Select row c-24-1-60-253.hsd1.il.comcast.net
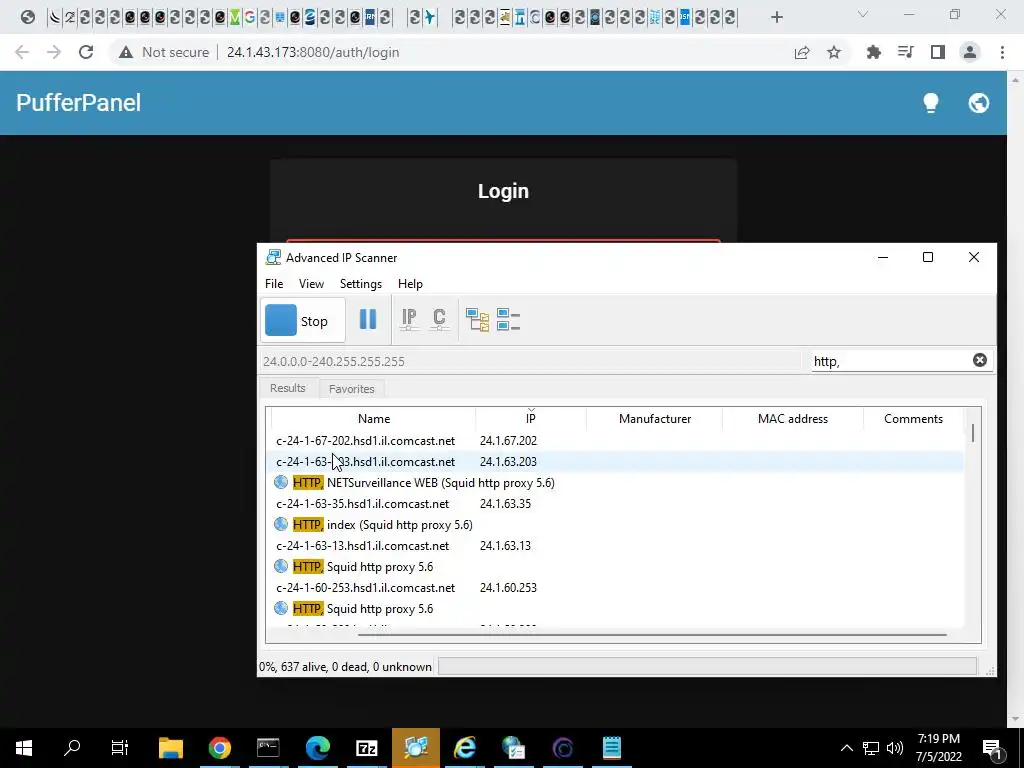Screen dimensions: 1024x768 point(617,587)
